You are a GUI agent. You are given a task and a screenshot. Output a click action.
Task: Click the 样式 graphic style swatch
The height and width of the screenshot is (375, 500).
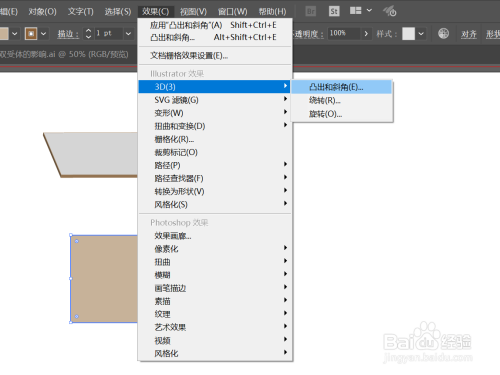(408, 34)
